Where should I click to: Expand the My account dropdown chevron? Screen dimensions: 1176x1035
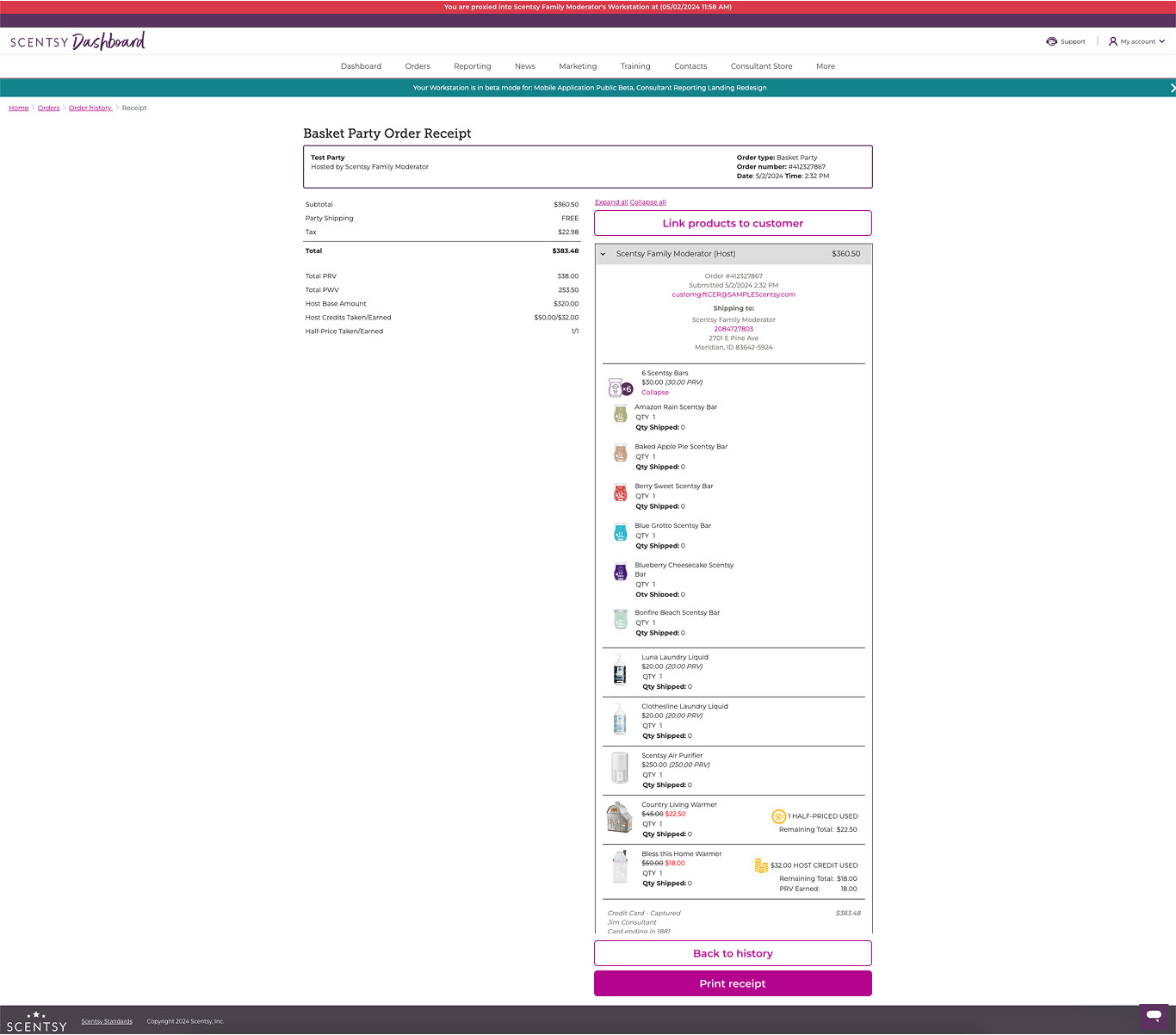coord(1162,41)
